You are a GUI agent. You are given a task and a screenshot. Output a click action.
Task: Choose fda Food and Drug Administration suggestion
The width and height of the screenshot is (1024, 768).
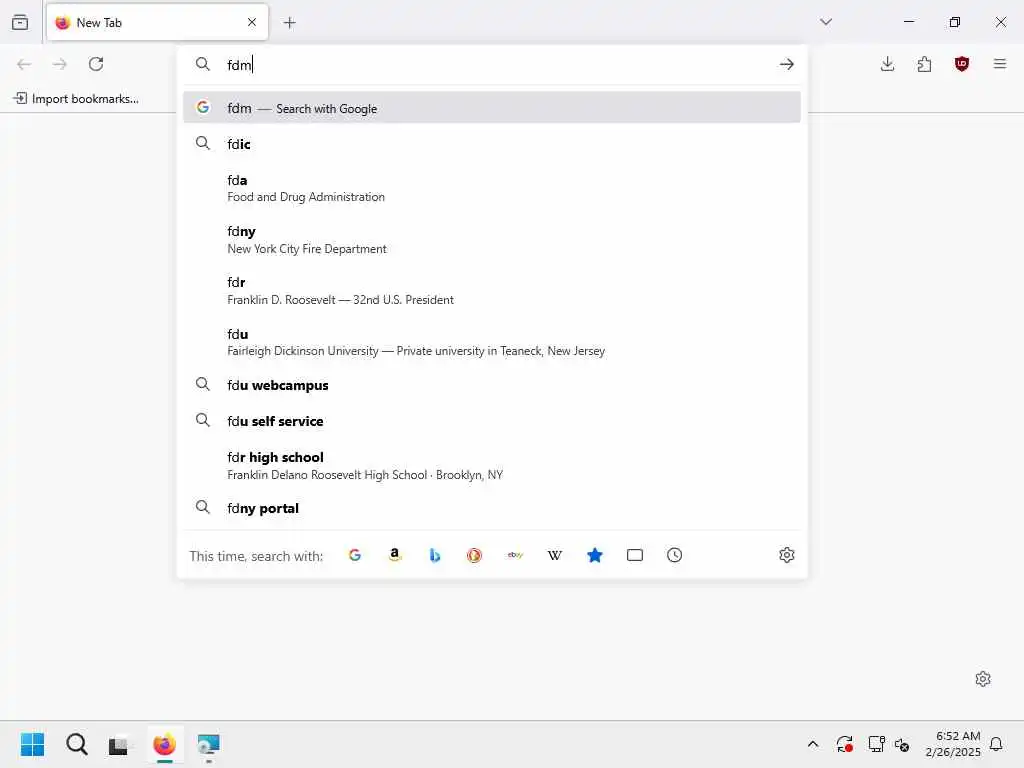(492, 188)
